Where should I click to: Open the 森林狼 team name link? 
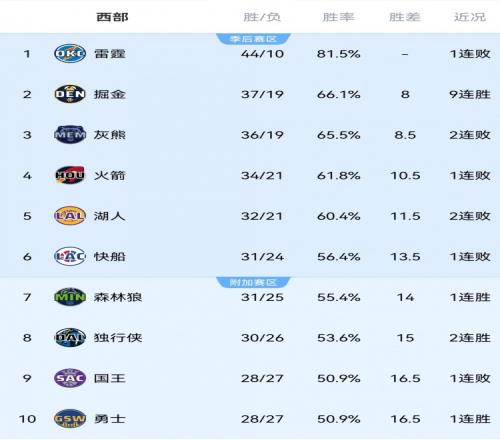click(x=118, y=297)
